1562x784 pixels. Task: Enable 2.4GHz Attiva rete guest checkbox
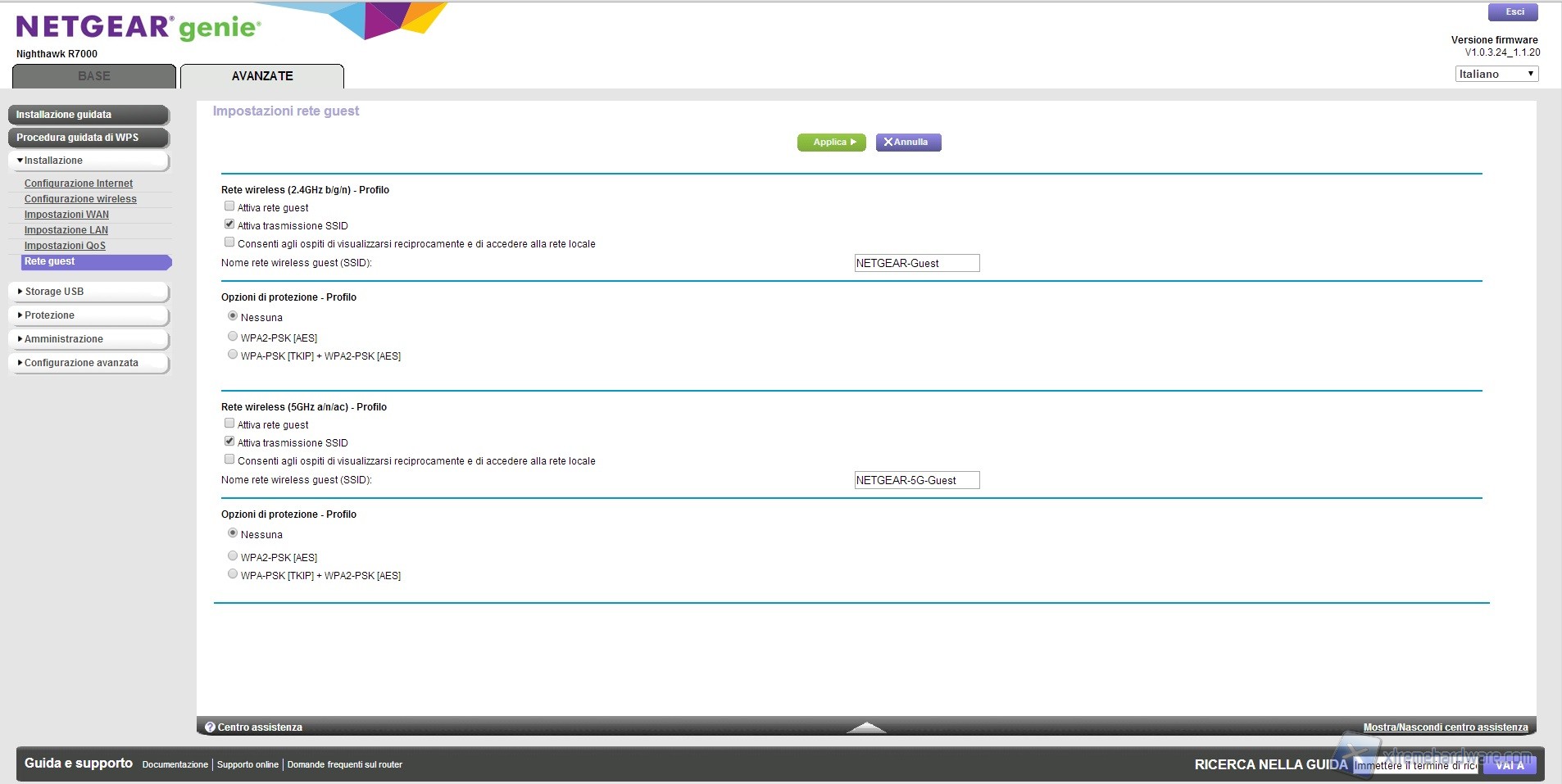click(x=229, y=206)
